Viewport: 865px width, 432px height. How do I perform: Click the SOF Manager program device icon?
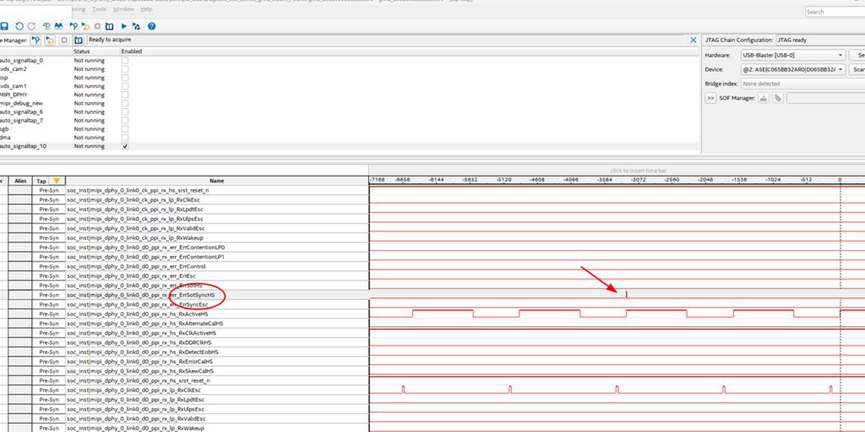pos(763,98)
